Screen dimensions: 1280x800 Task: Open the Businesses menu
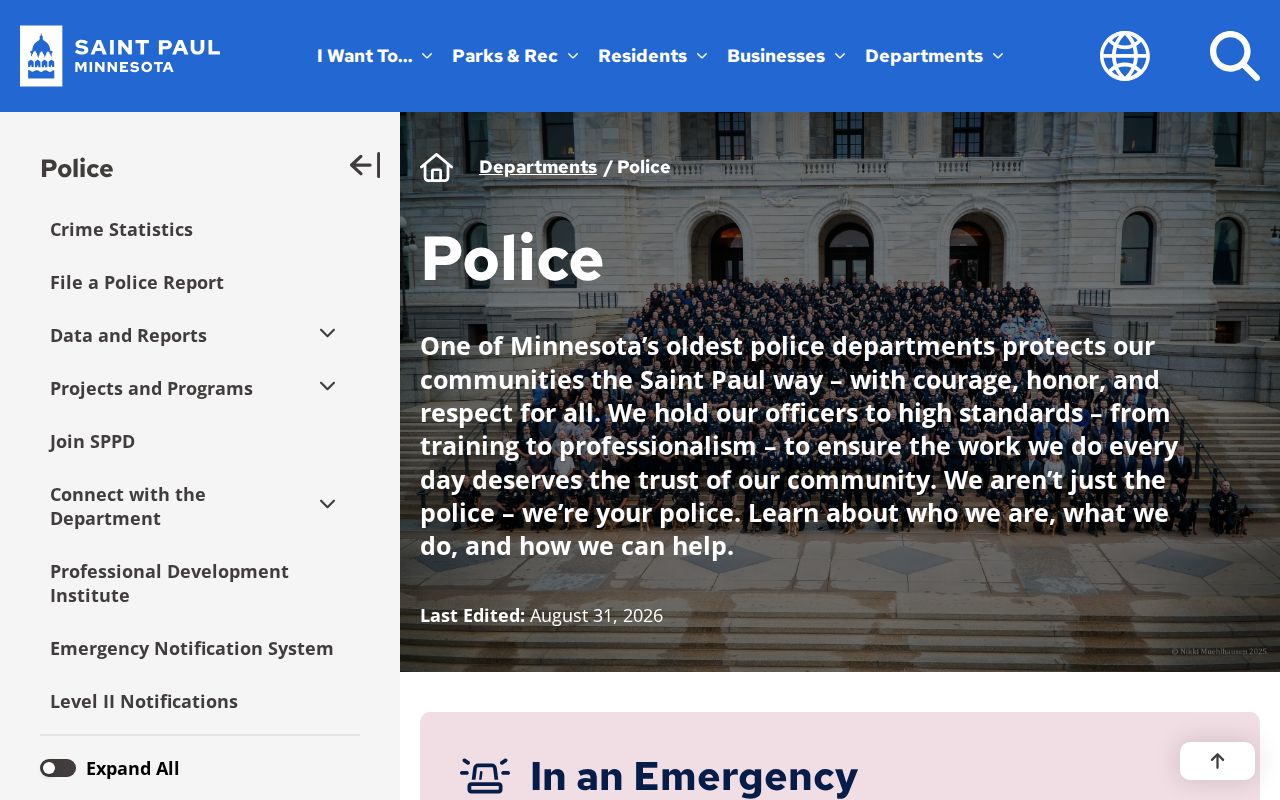click(786, 56)
